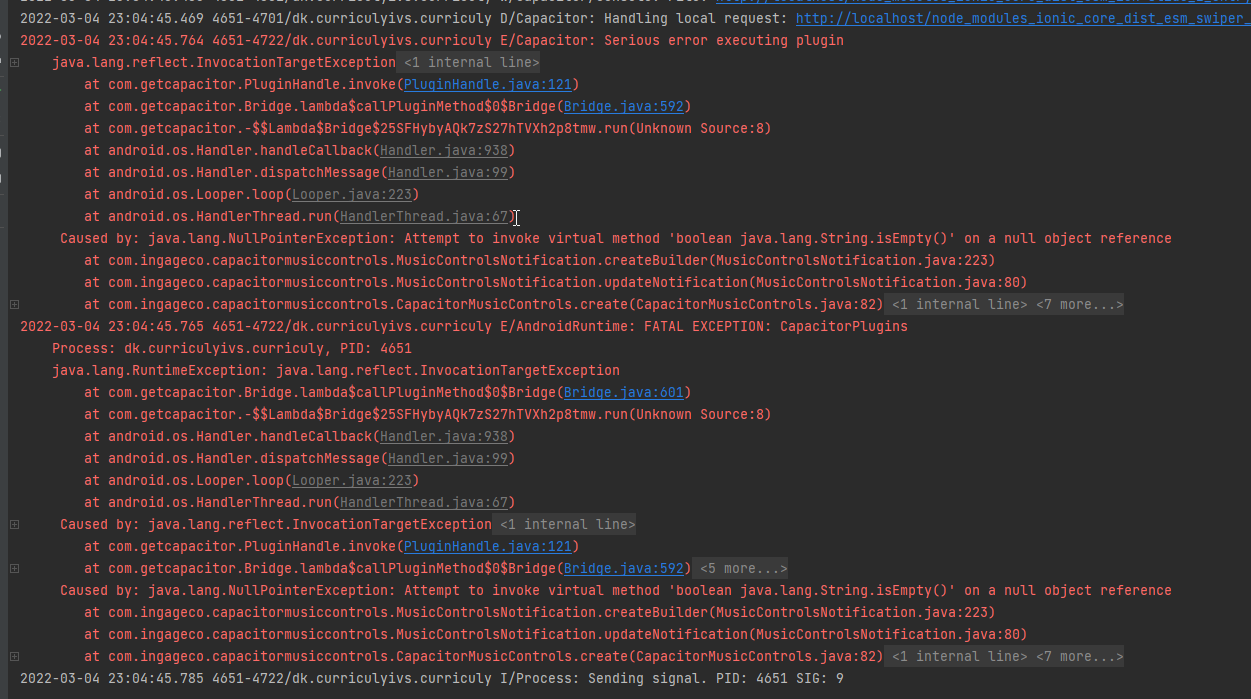Select 'Process: dk.curriculyivs.curriculy, PID: 4651' line
The image size is (1251, 699).
click(x=232, y=348)
